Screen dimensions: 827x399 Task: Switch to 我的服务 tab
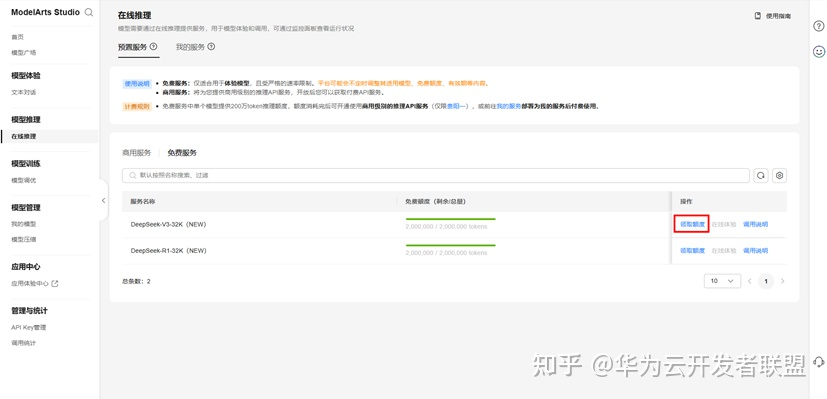tap(190, 47)
